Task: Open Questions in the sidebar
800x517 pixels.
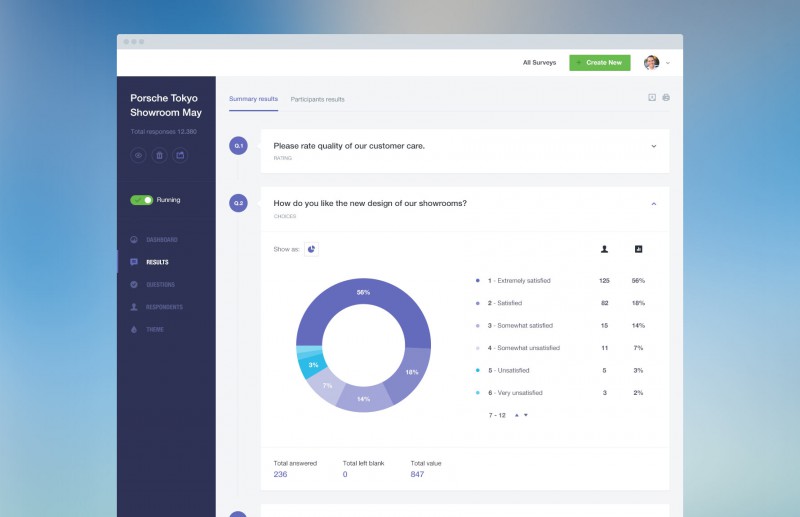Action: tap(160, 285)
